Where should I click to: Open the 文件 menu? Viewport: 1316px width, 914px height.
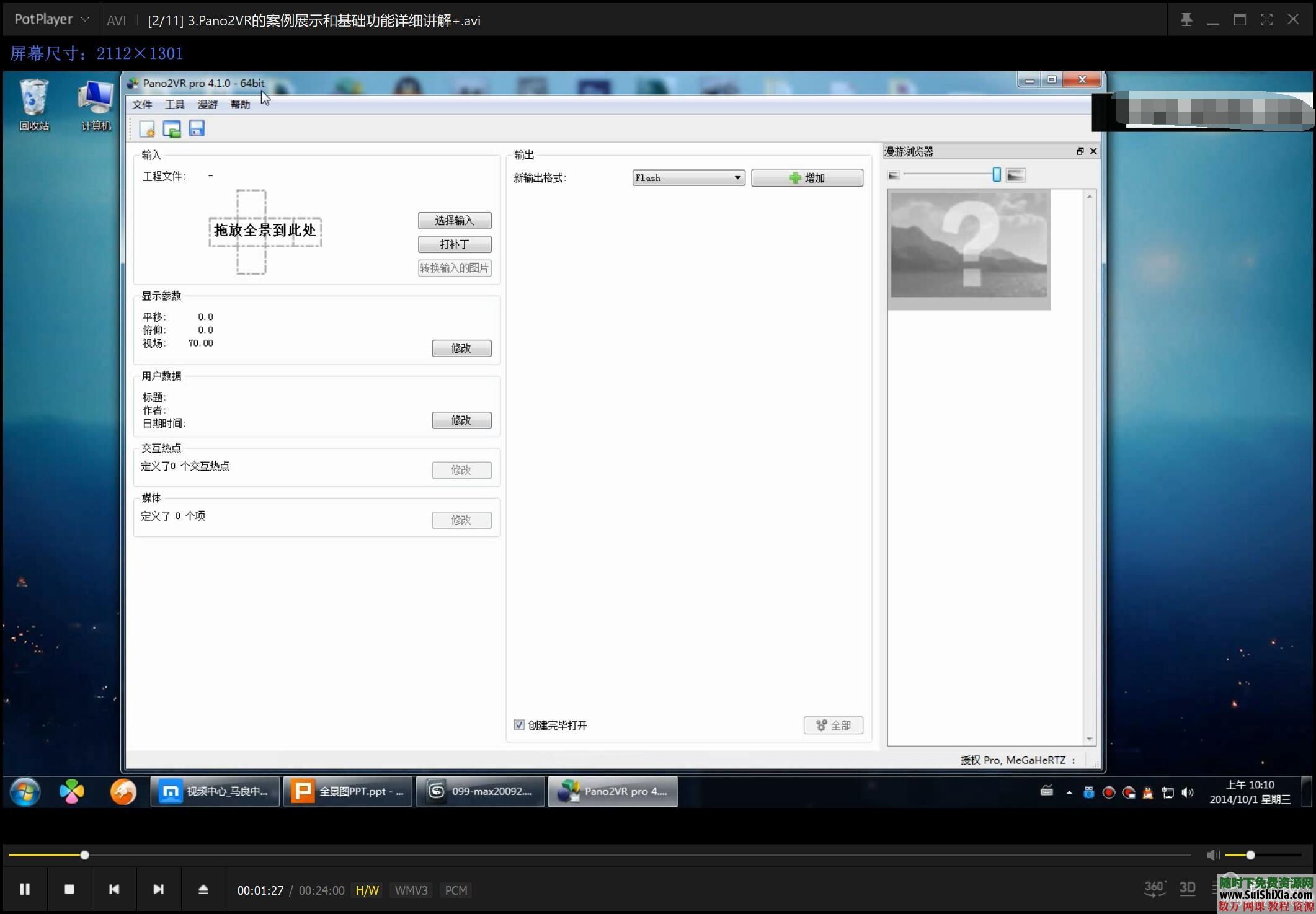click(x=142, y=105)
